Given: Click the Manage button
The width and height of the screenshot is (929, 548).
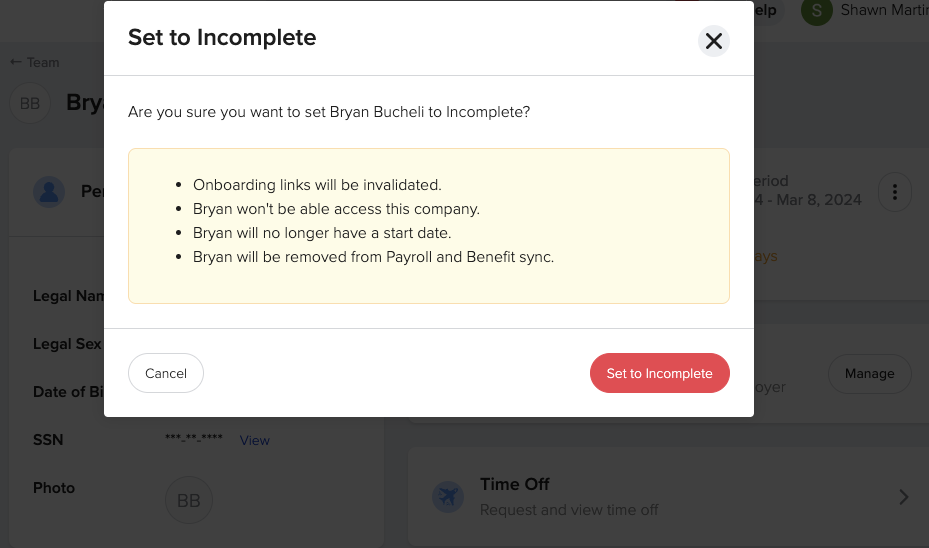Looking at the screenshot, I should tap(869, 374).
